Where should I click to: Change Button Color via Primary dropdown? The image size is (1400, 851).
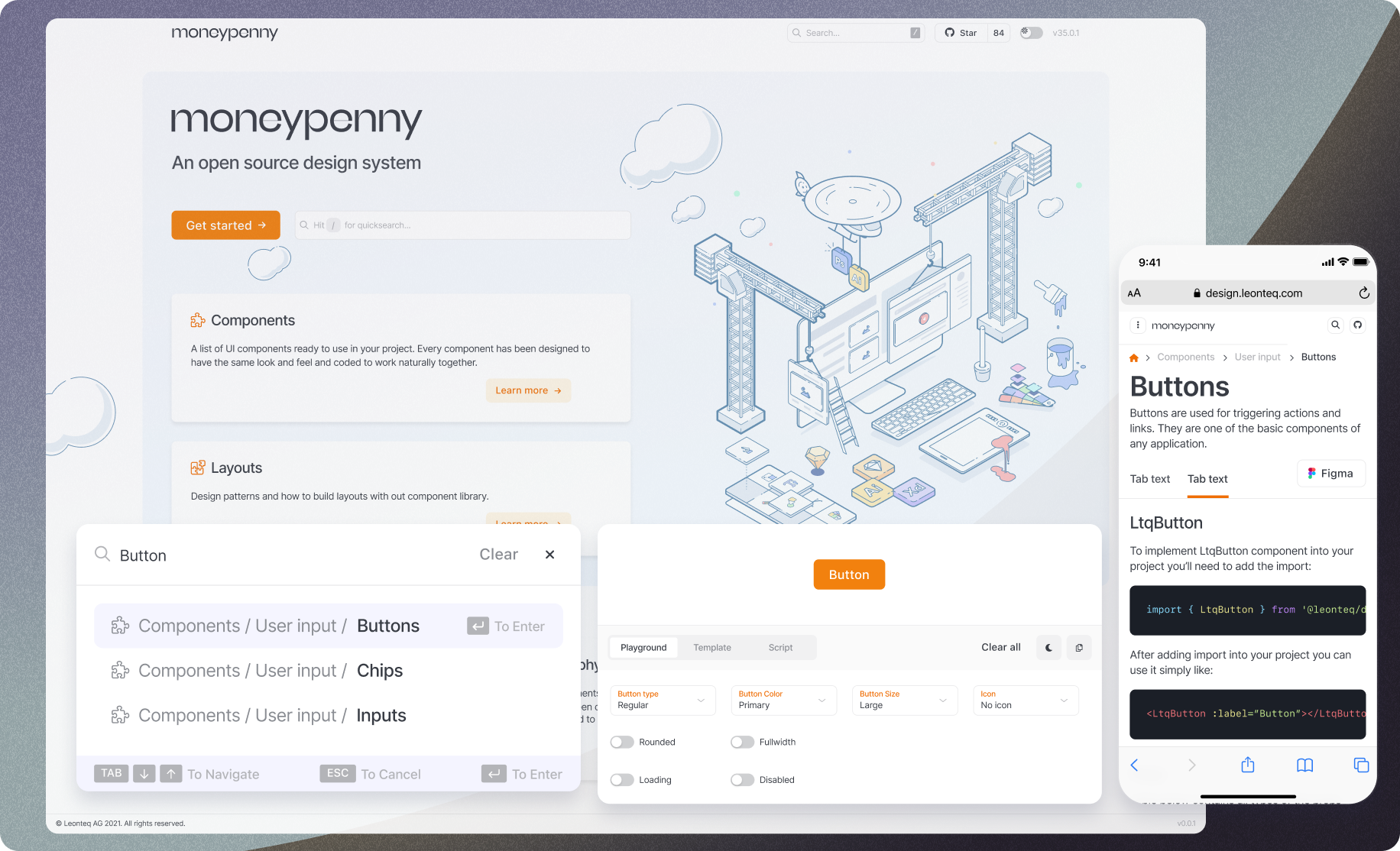pos(783,700)
